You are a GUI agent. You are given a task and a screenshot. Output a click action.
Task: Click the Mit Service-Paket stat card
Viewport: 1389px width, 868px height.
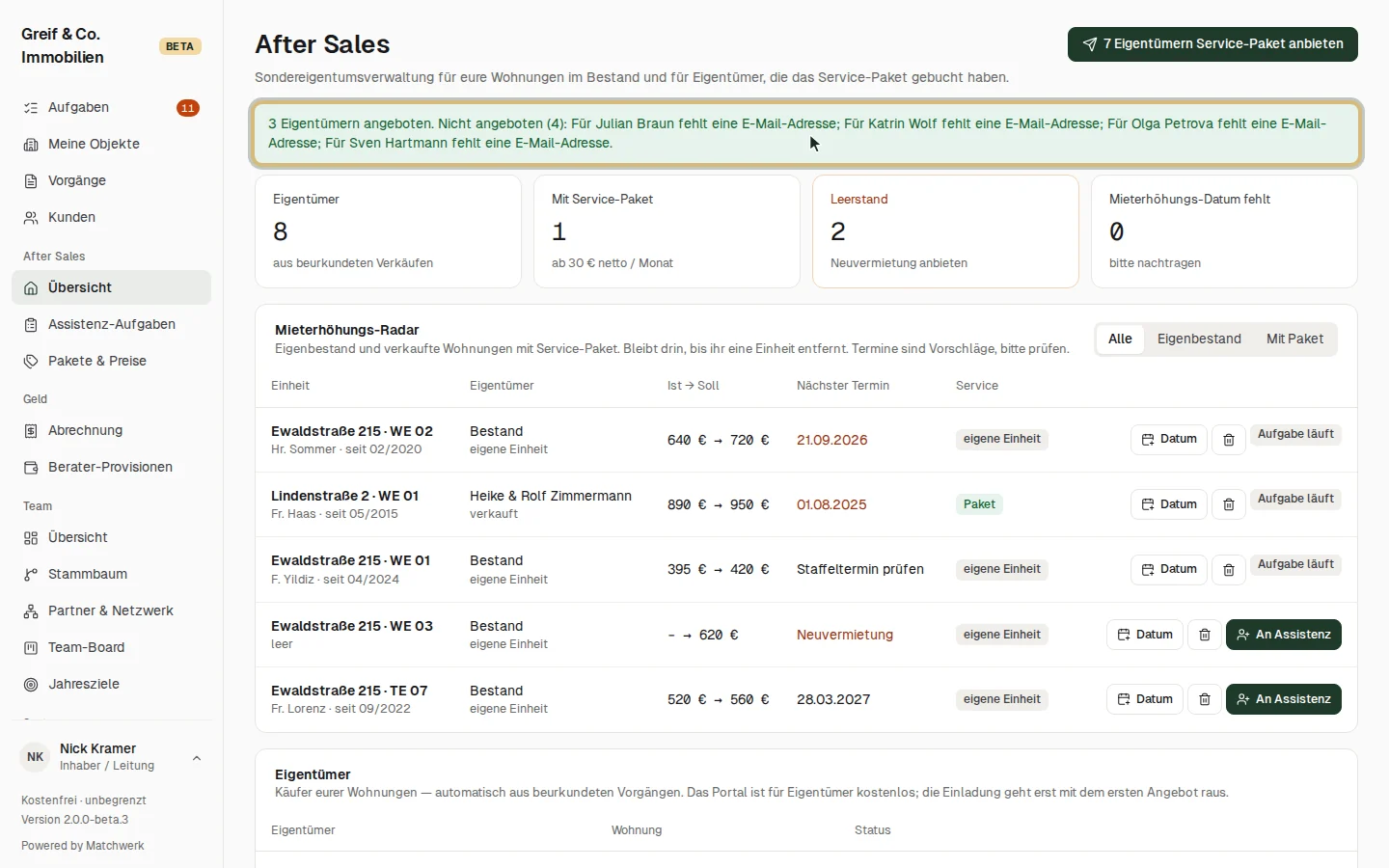[x=667, y=231]
